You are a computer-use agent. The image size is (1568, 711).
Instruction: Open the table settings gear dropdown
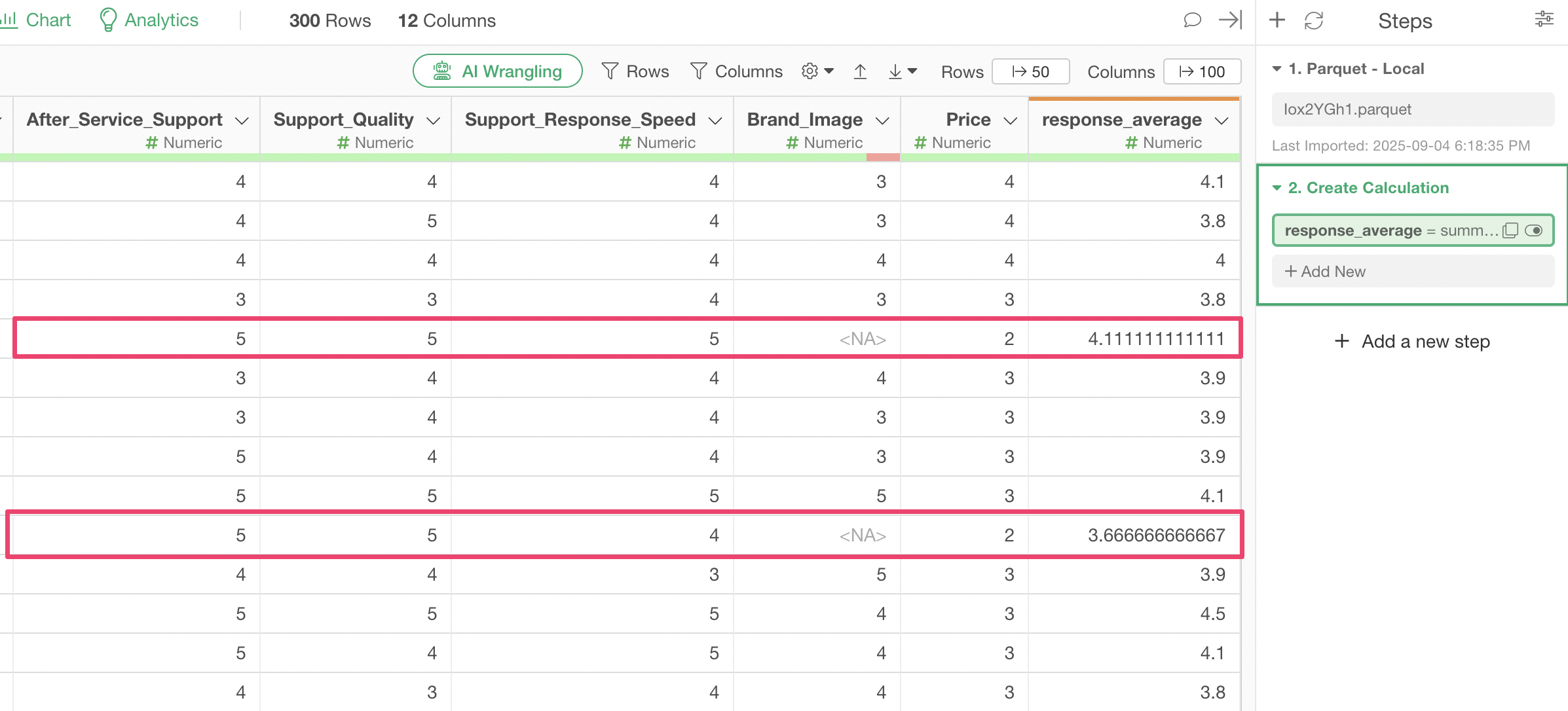(817, 71)
